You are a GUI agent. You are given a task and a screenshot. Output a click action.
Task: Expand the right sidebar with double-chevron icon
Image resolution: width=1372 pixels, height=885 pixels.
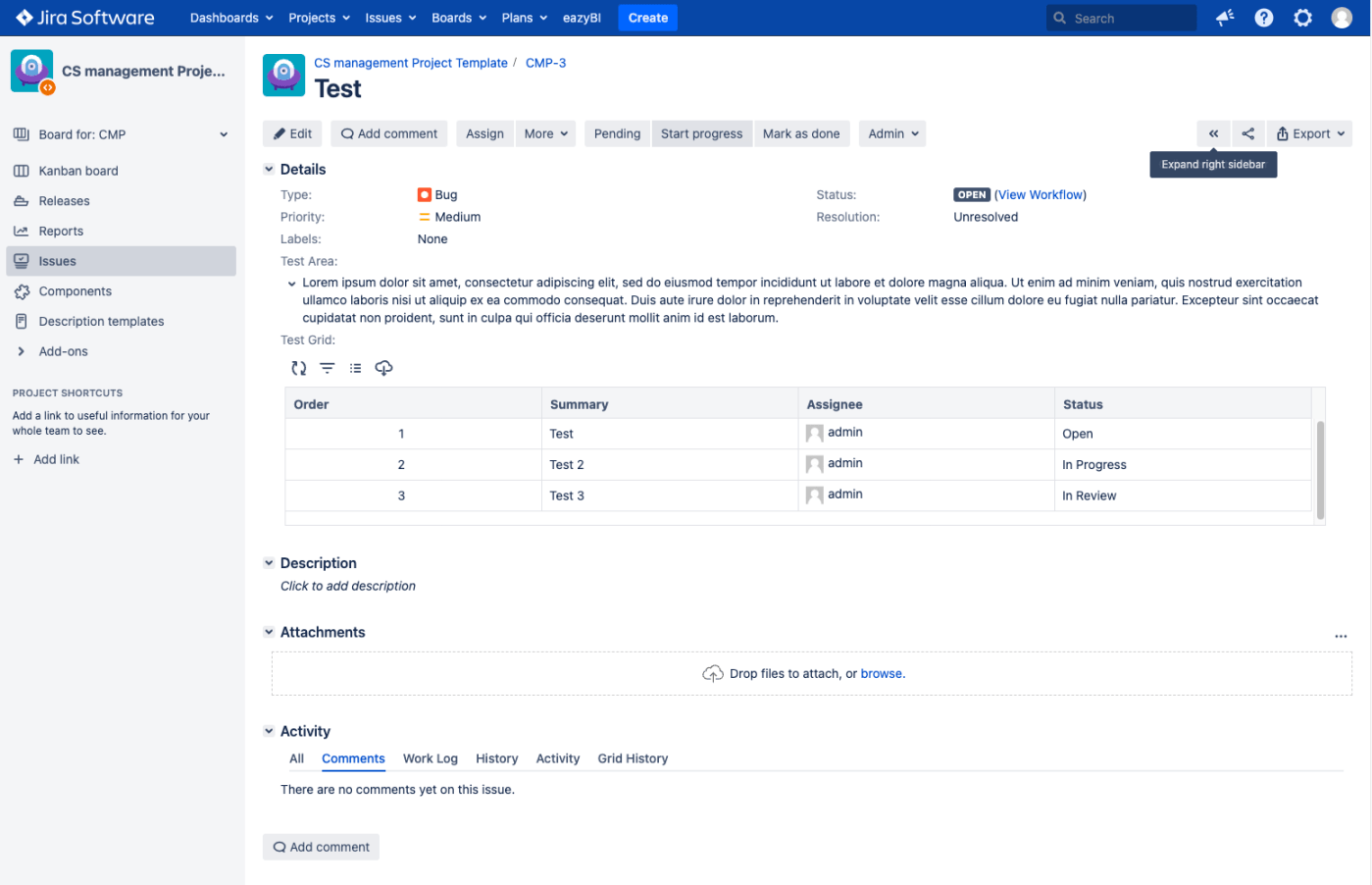[1213, 133]
